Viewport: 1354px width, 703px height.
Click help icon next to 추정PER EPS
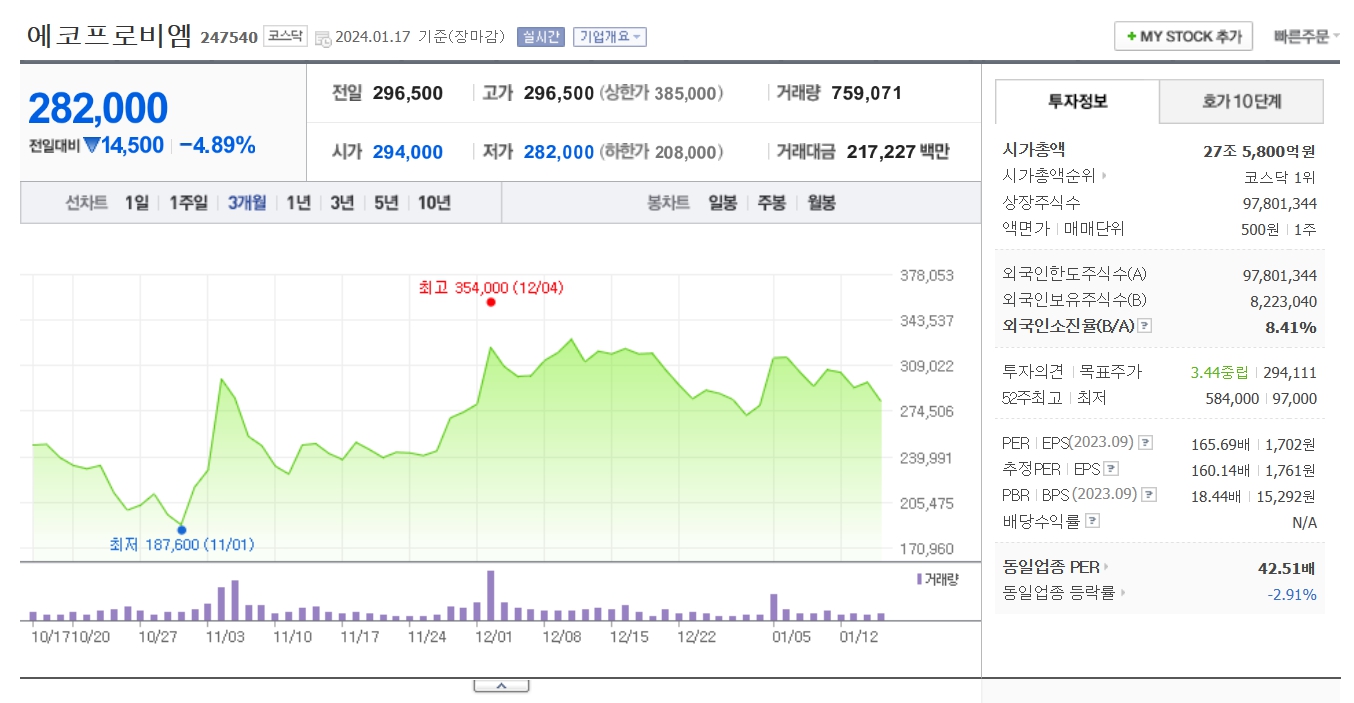pos(1111,469)
